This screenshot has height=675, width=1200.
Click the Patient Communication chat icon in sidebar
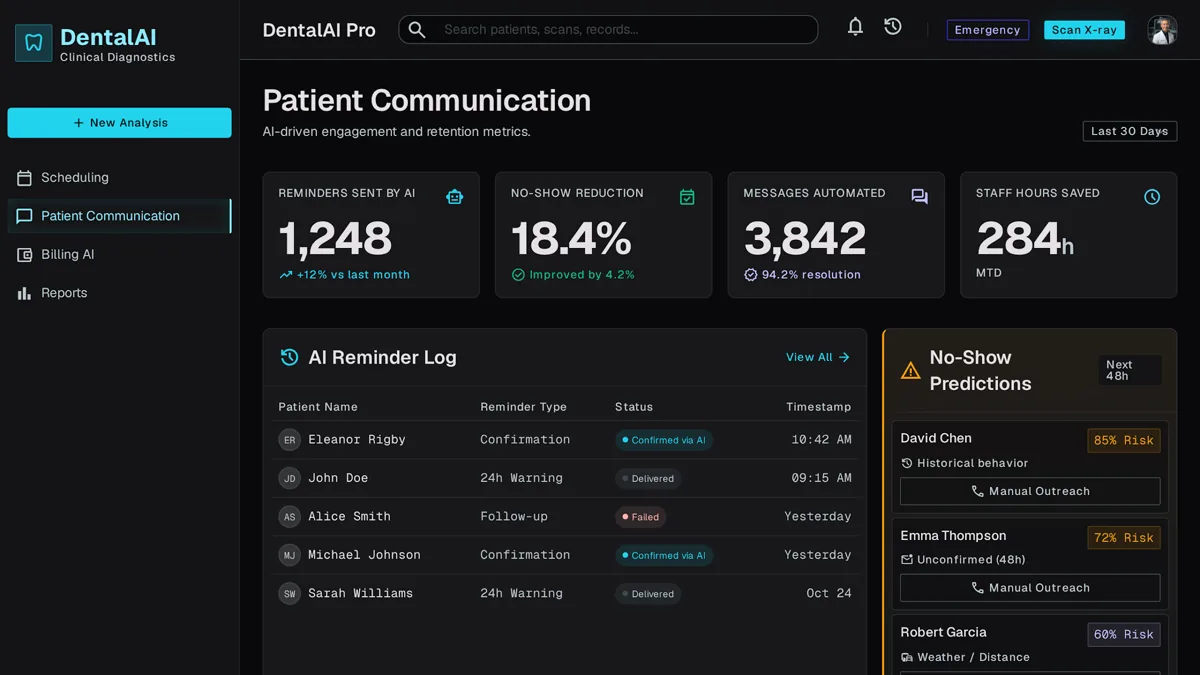coord(25,216)
